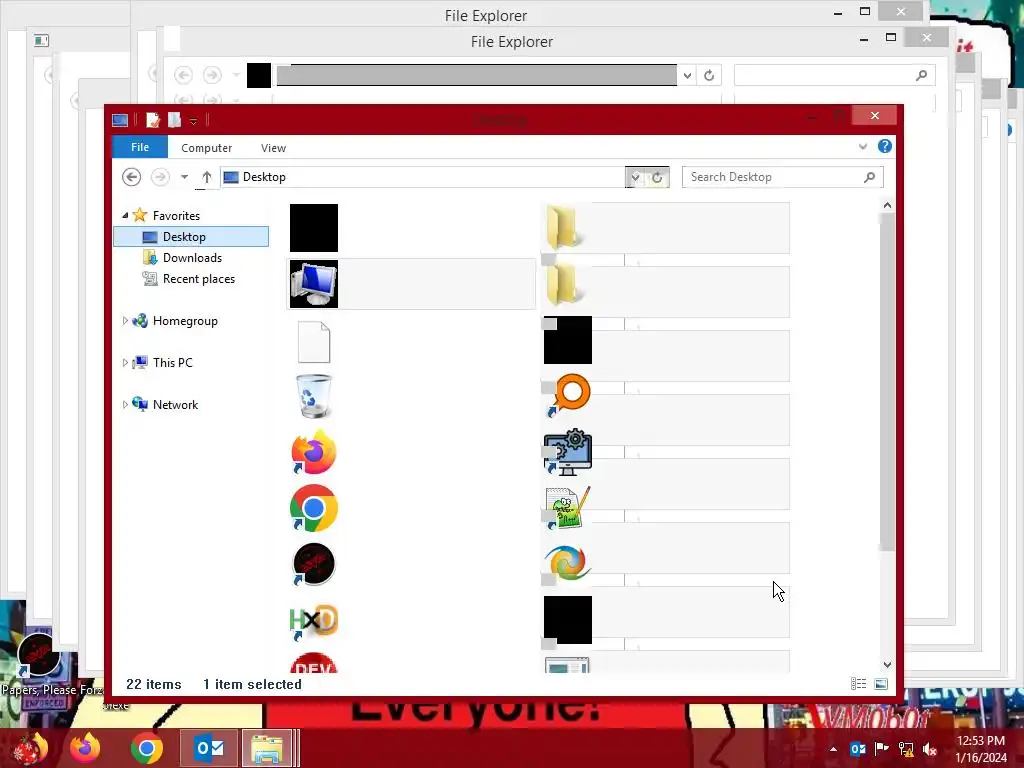The image size is (1024, 768).
Task: Open the taskbar clock showing 12:53 PM
Action: point(981,749)
